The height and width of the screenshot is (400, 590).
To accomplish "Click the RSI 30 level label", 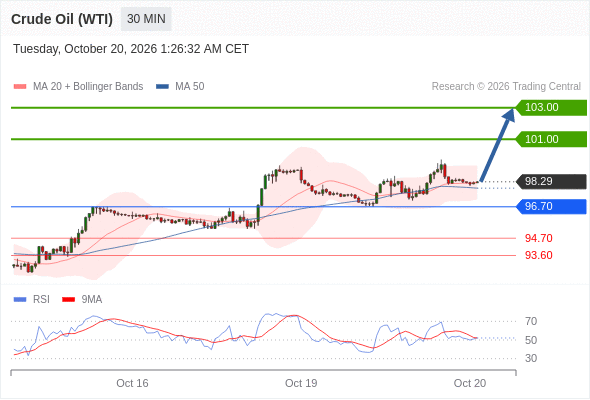I will 531,358.
